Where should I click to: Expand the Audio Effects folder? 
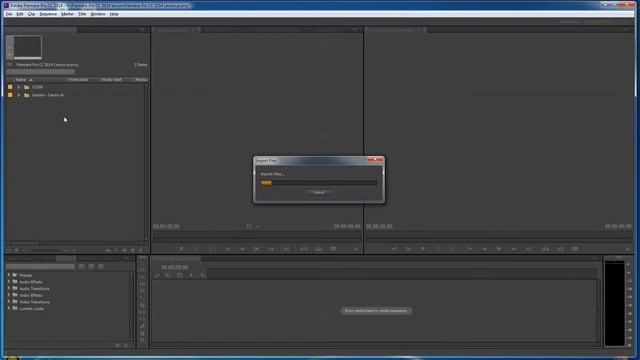pyautogui.click(x=9, y=282)
